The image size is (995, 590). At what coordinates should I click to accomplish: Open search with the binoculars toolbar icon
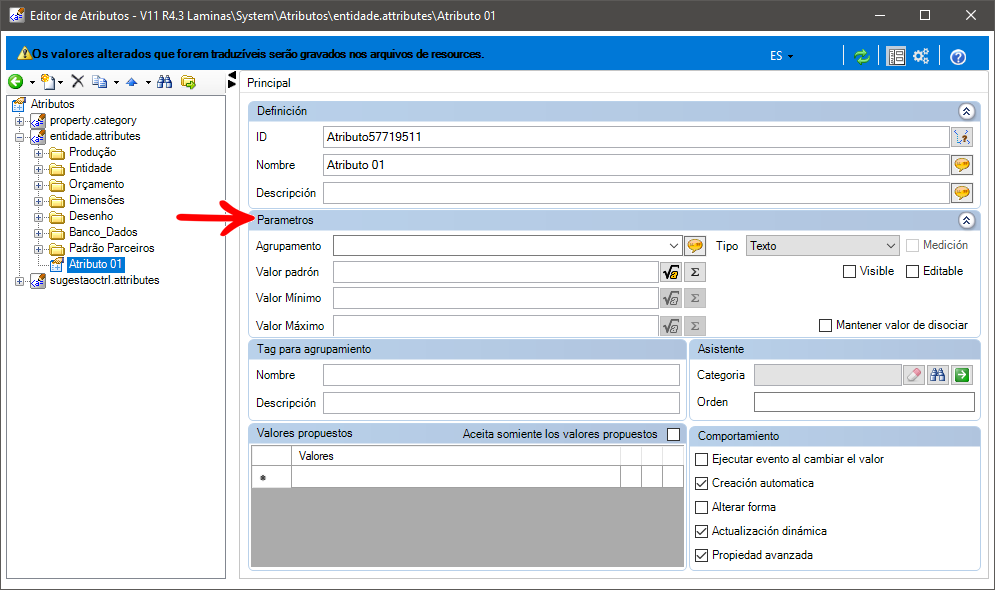coord(164,81)
